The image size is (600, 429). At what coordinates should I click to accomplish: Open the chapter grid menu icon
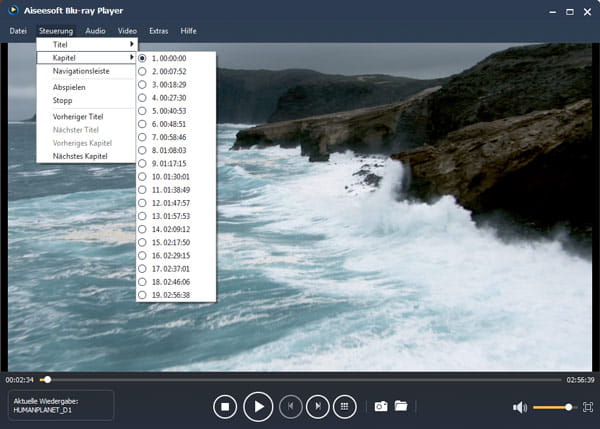[x=345, y=406]
